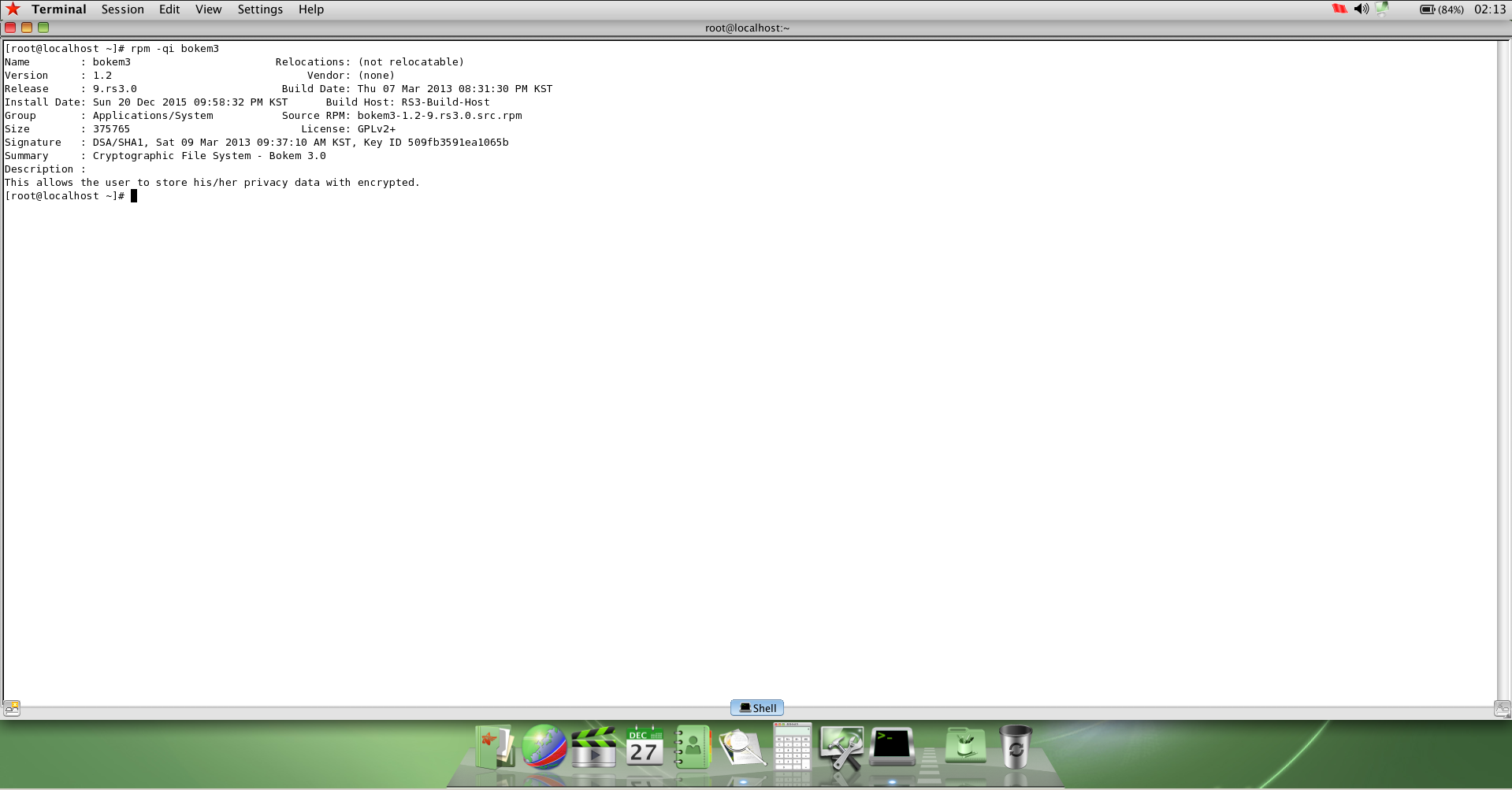Click the "bokem3-1.2-9.rs3.0.src.rpm" text
The width and height of the screenshot is (1512, 790).
(440, 116)
